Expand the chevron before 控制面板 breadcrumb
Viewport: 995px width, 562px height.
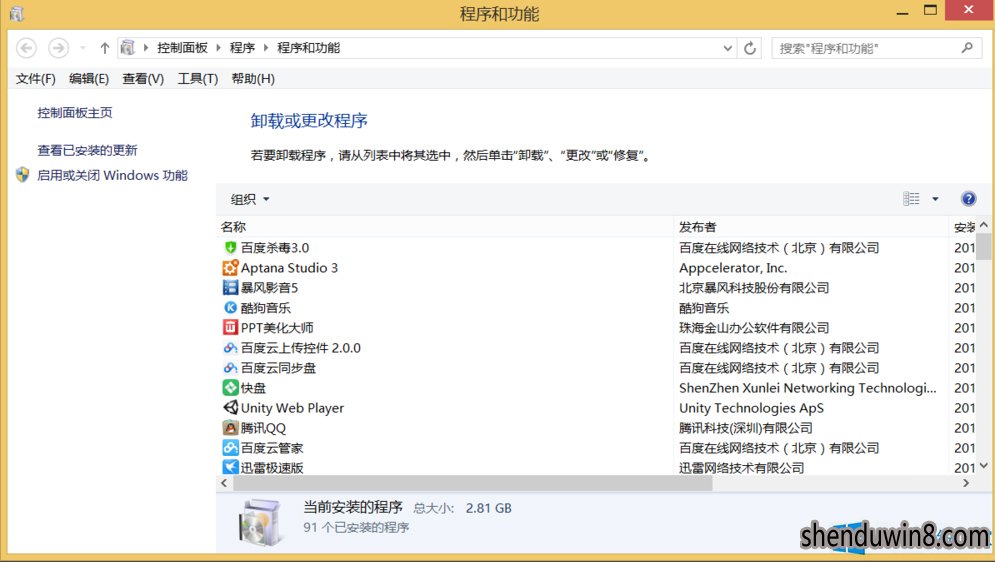click(x=145, y=48)
